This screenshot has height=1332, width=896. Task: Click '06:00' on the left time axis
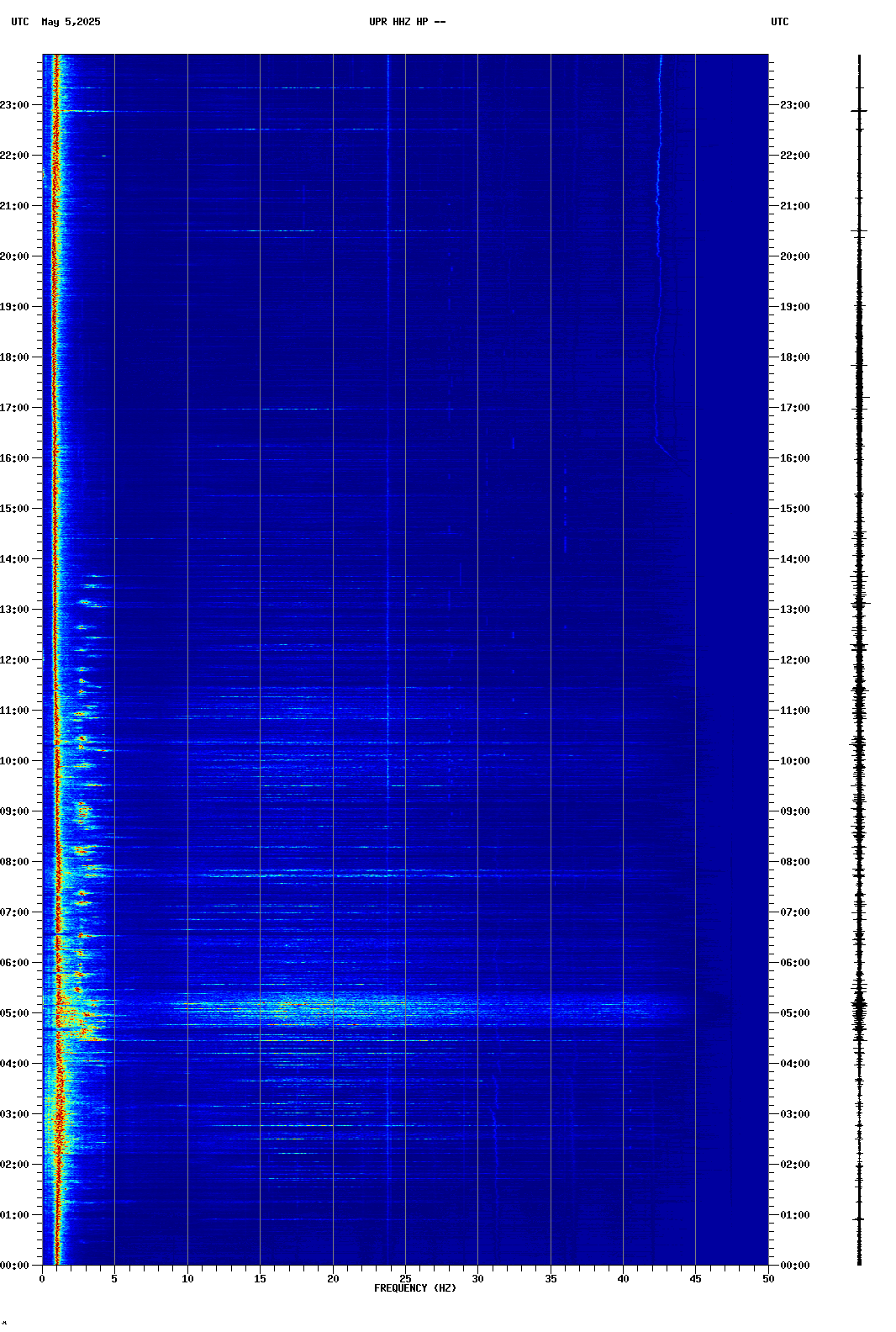tap(14, 963)
